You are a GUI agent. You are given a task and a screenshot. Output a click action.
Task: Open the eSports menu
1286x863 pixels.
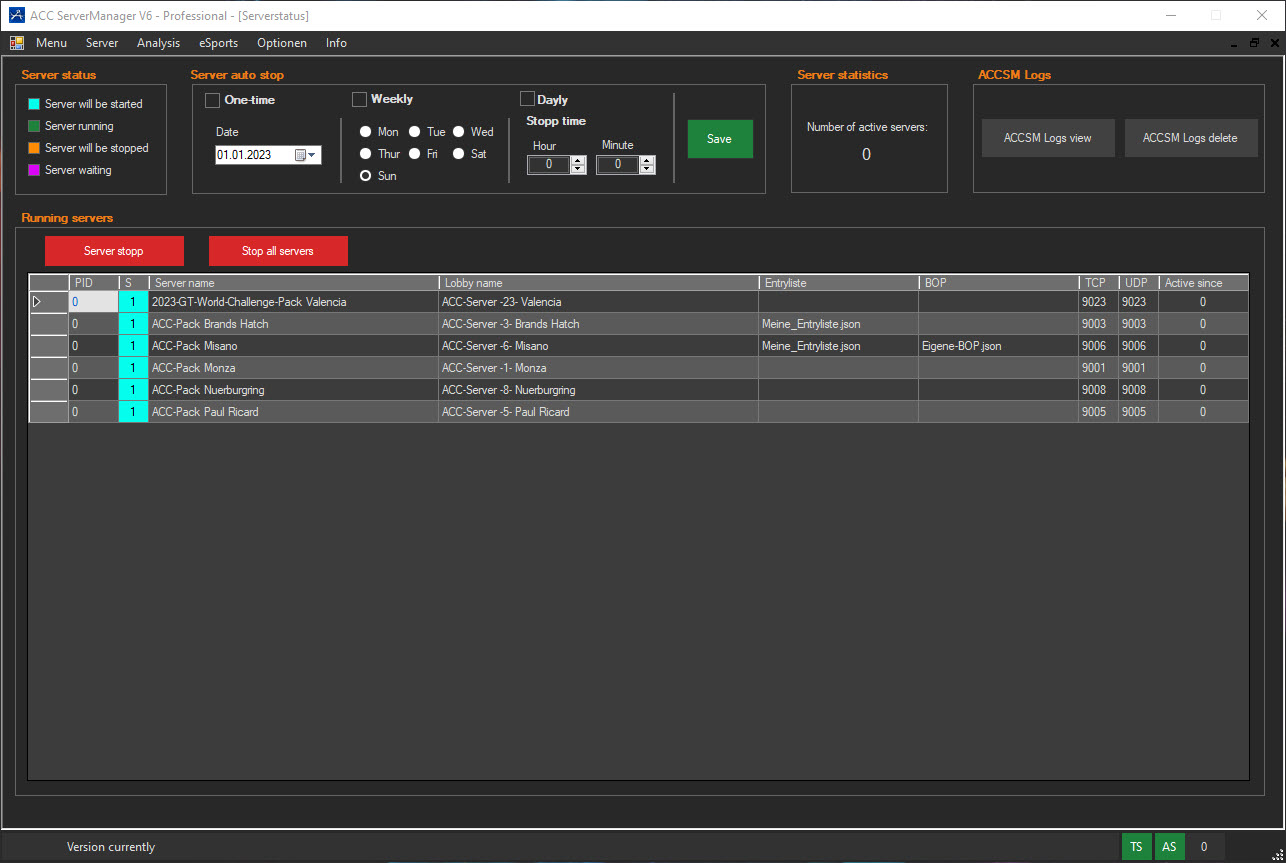[x=218, y=43]
